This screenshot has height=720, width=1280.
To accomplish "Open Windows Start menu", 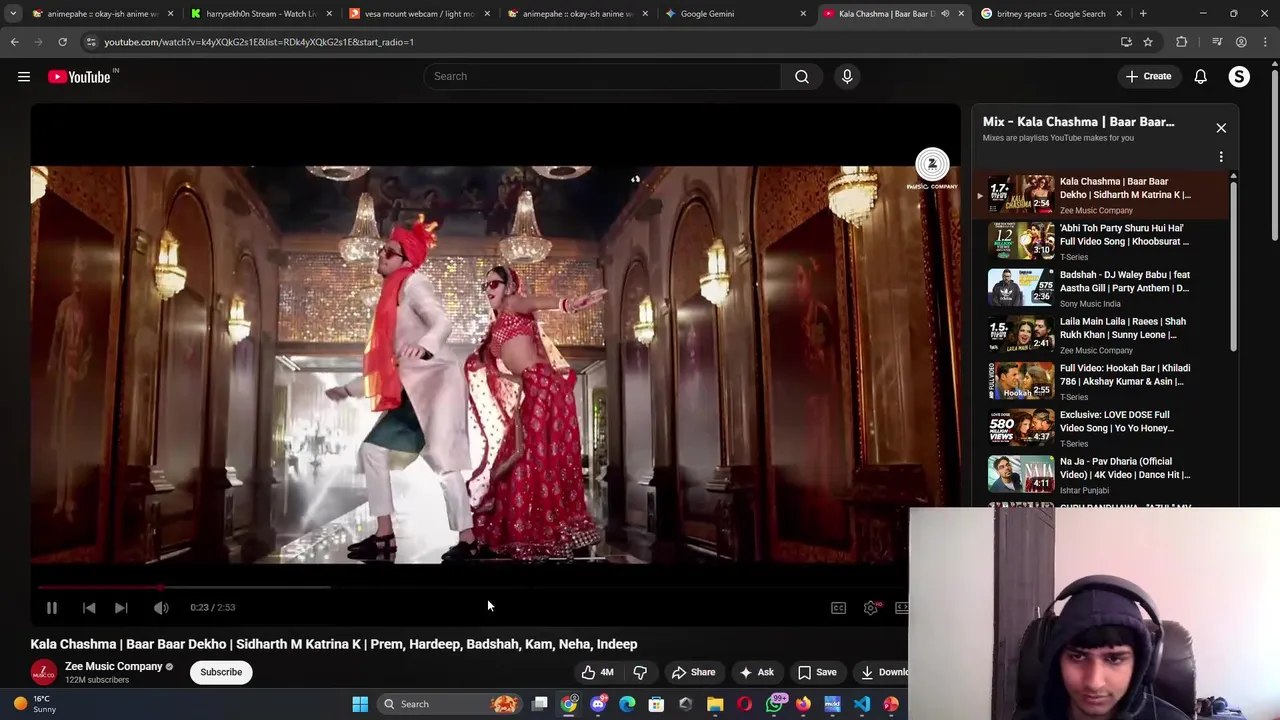I will pyautogui.click(x=360, y=704).
